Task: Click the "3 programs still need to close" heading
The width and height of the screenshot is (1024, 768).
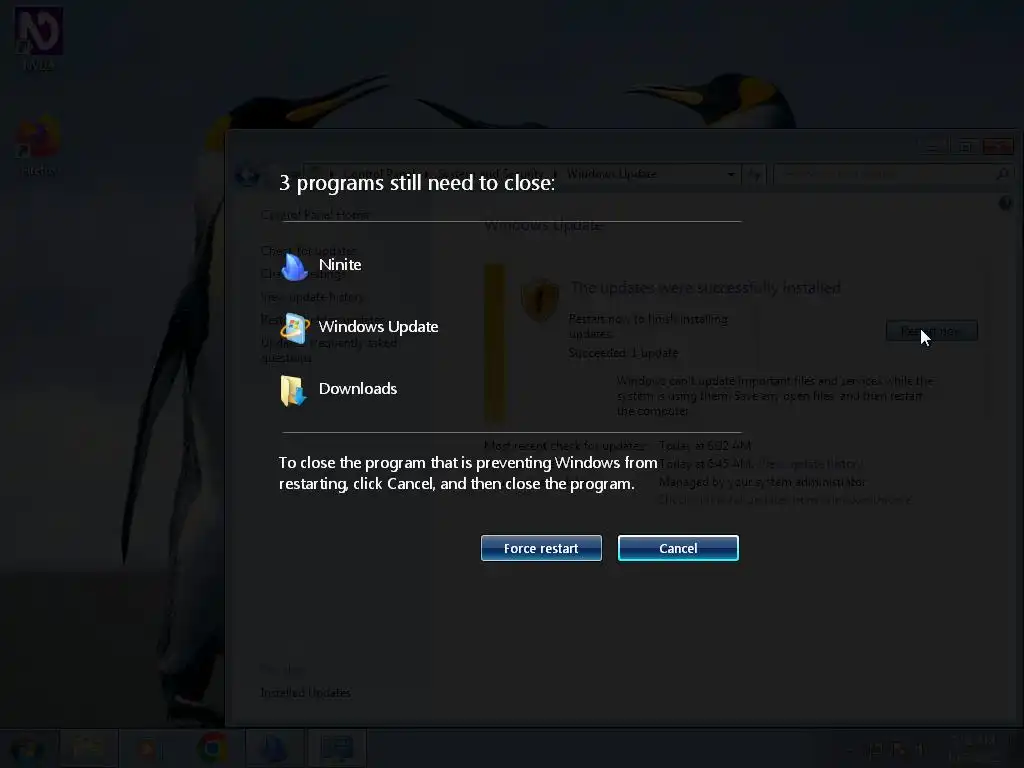Action: click(417, 183)
